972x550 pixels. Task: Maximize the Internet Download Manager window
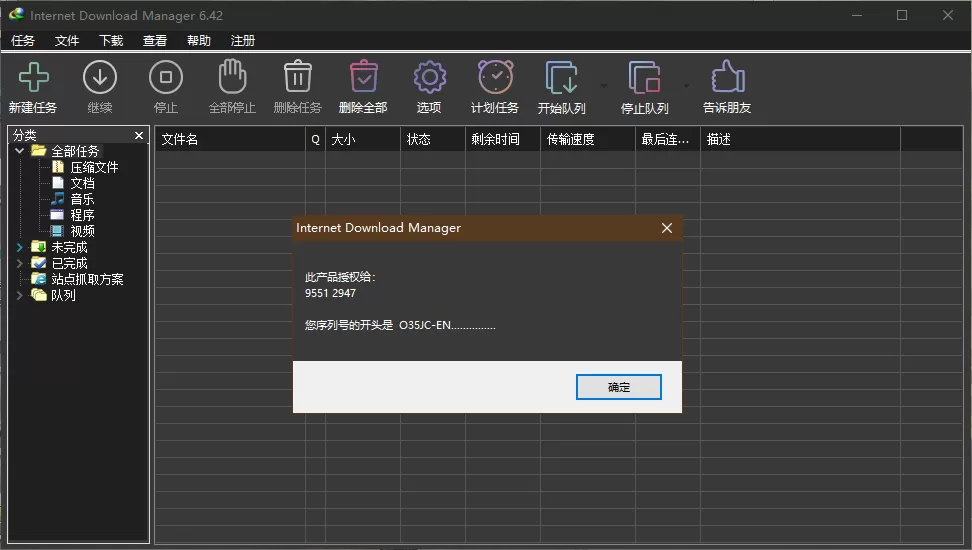pyautogui.click(x=902, y=15)
